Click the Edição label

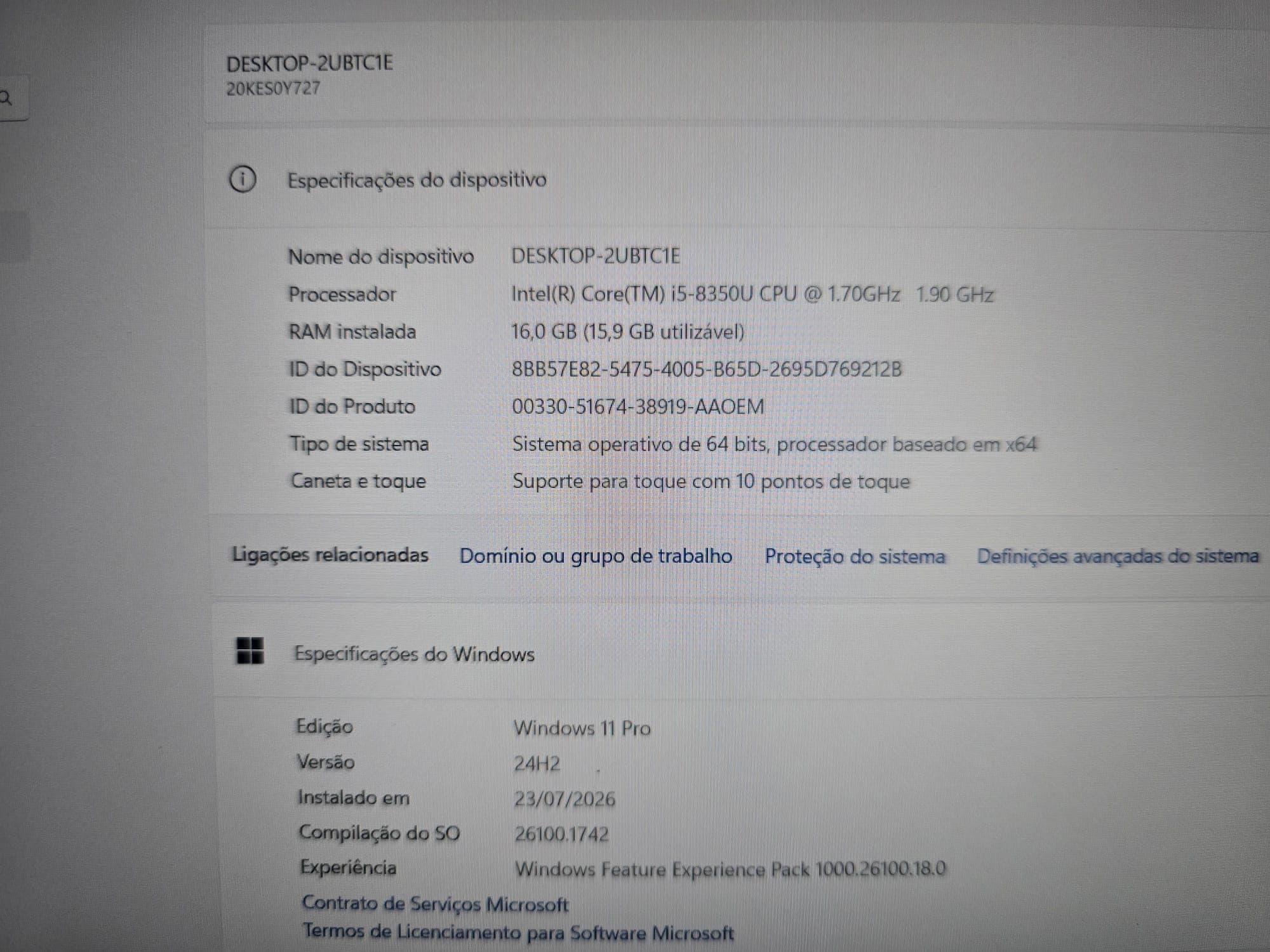point(324,727)
